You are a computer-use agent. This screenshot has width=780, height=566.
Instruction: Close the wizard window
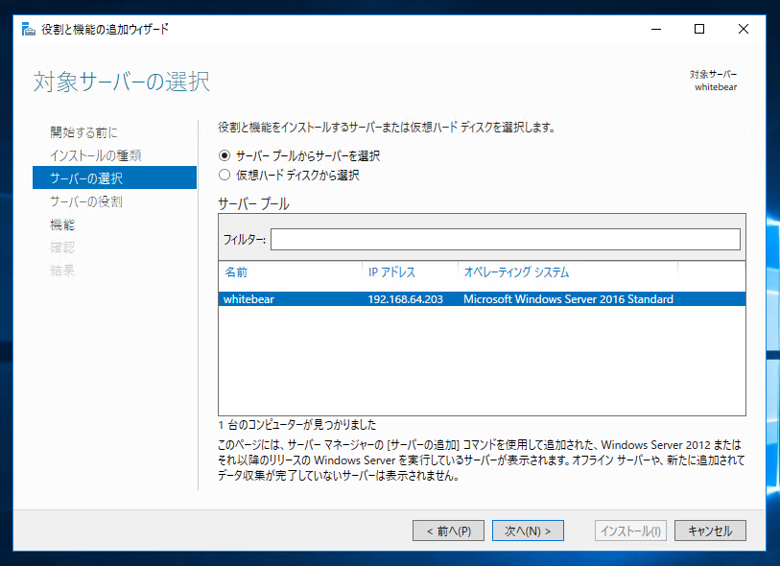pos(743,29)
